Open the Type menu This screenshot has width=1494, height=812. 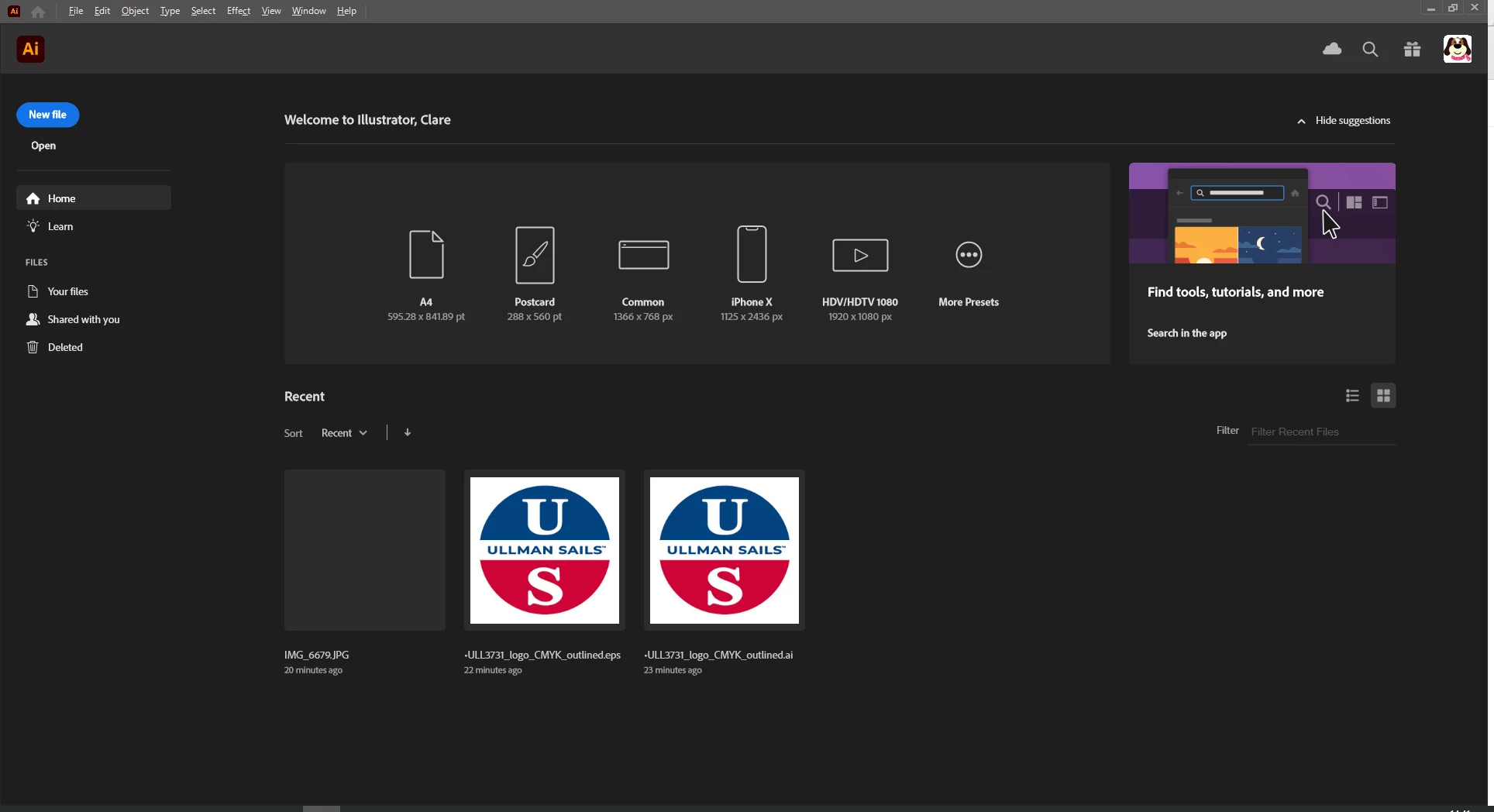coord(170,11)
